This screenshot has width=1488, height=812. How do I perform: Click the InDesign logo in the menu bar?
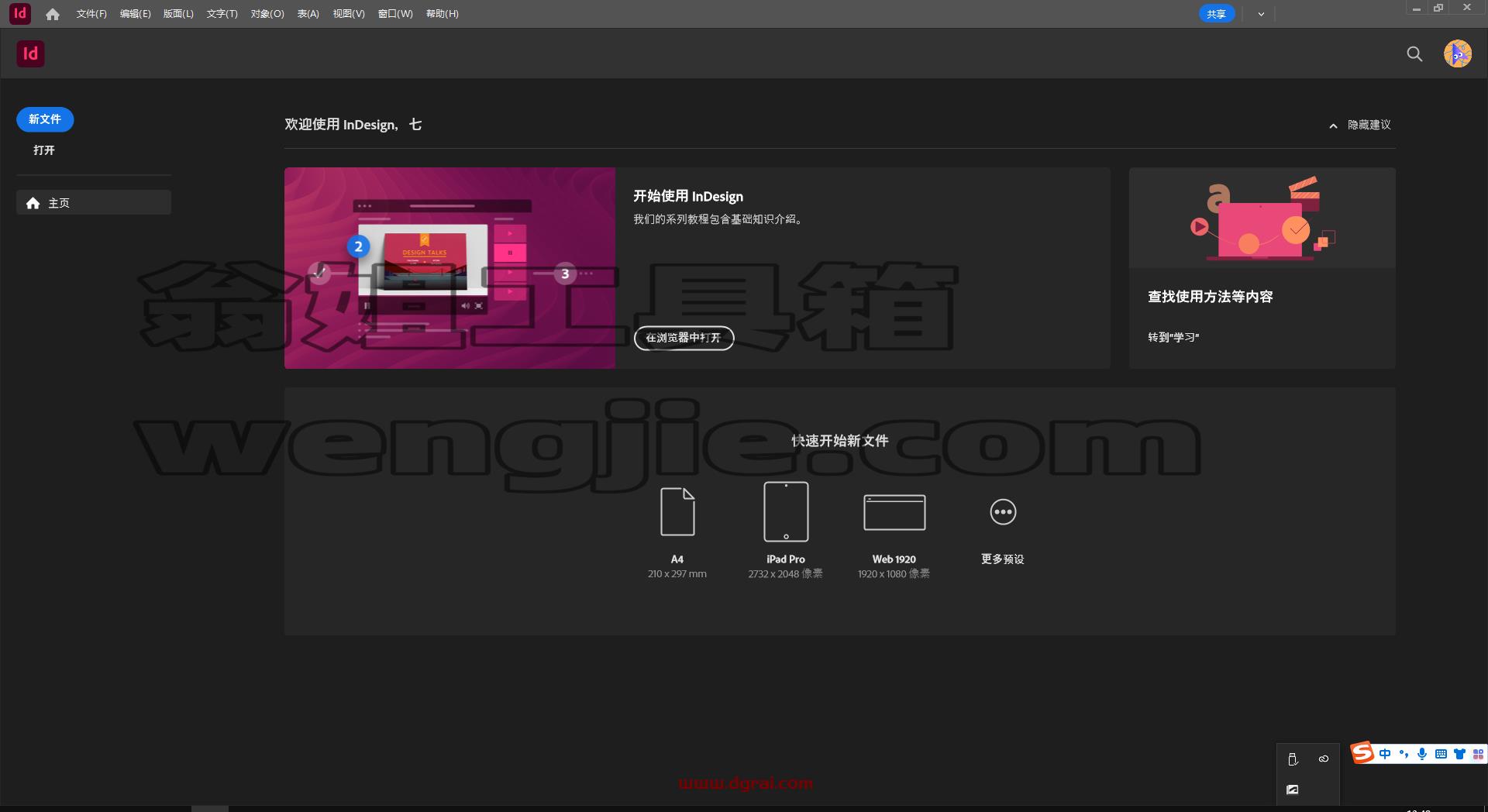tap(20, 13)
